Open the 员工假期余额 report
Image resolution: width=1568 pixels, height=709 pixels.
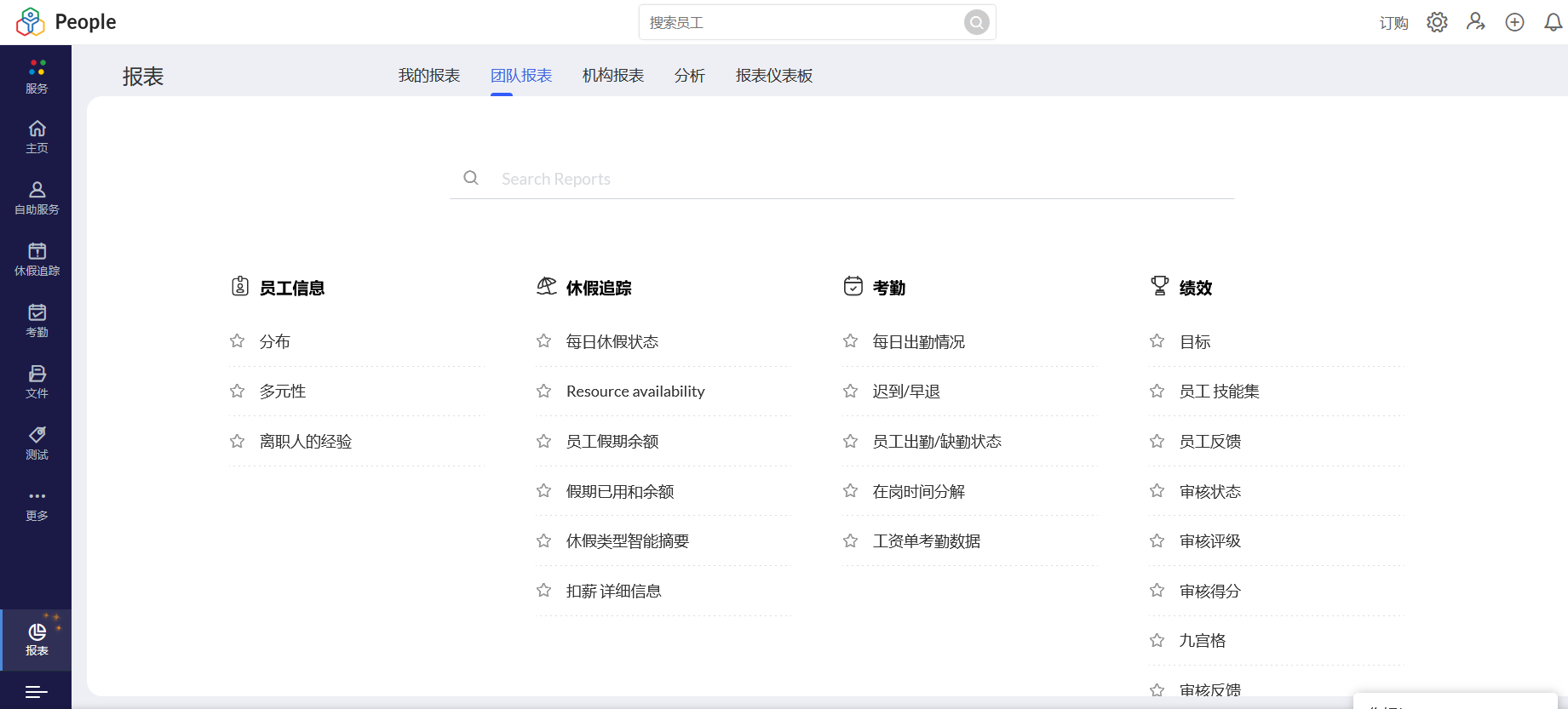pos(612,442)
